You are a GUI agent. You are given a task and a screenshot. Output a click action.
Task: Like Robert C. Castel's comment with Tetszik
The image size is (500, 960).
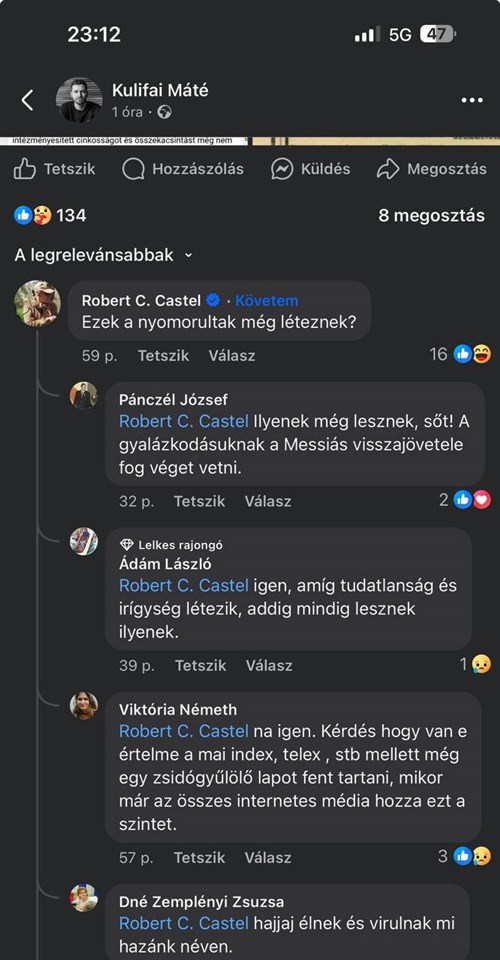163,356
